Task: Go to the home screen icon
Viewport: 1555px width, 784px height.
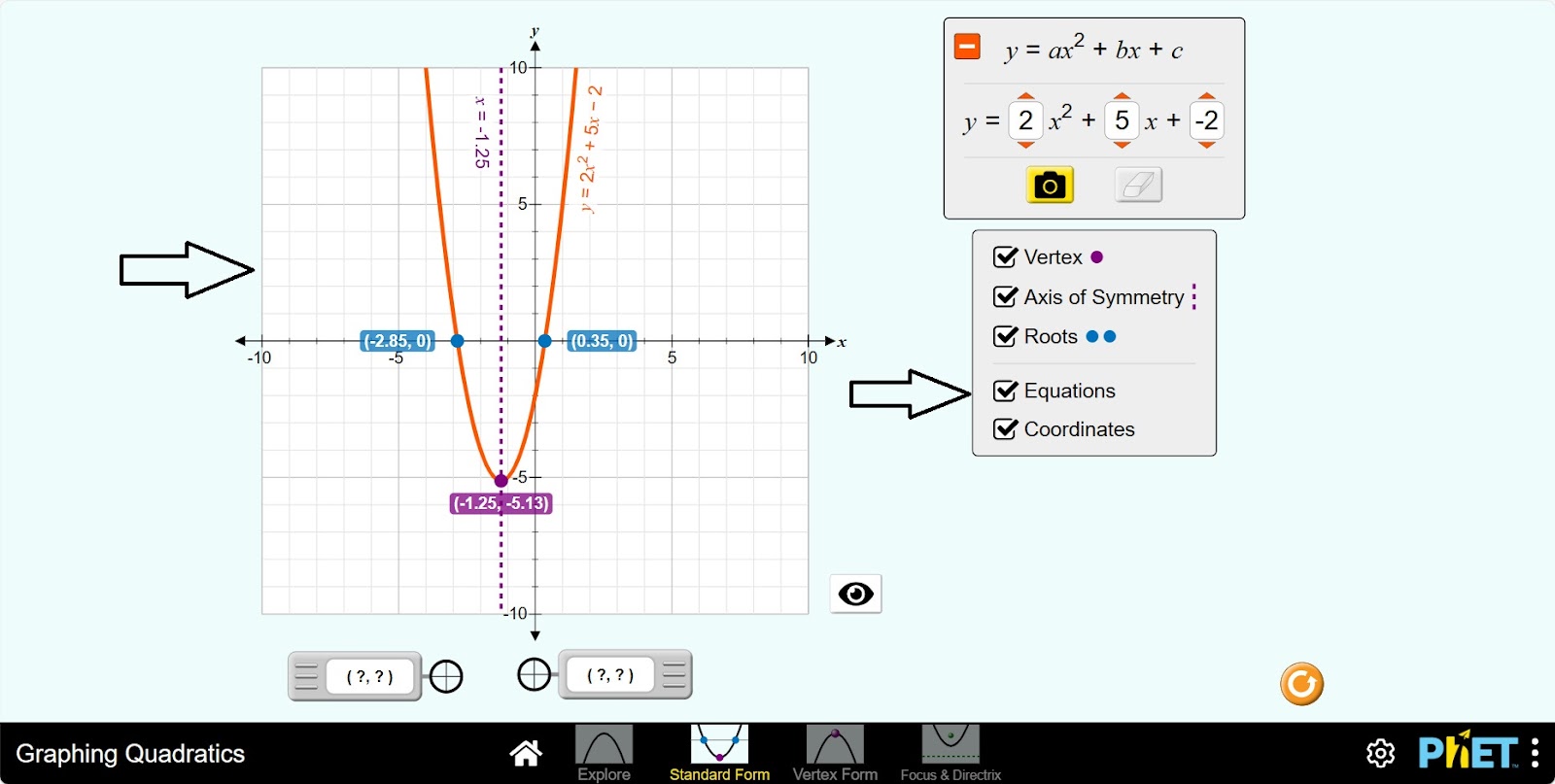Action: click(x=526, y=753)
